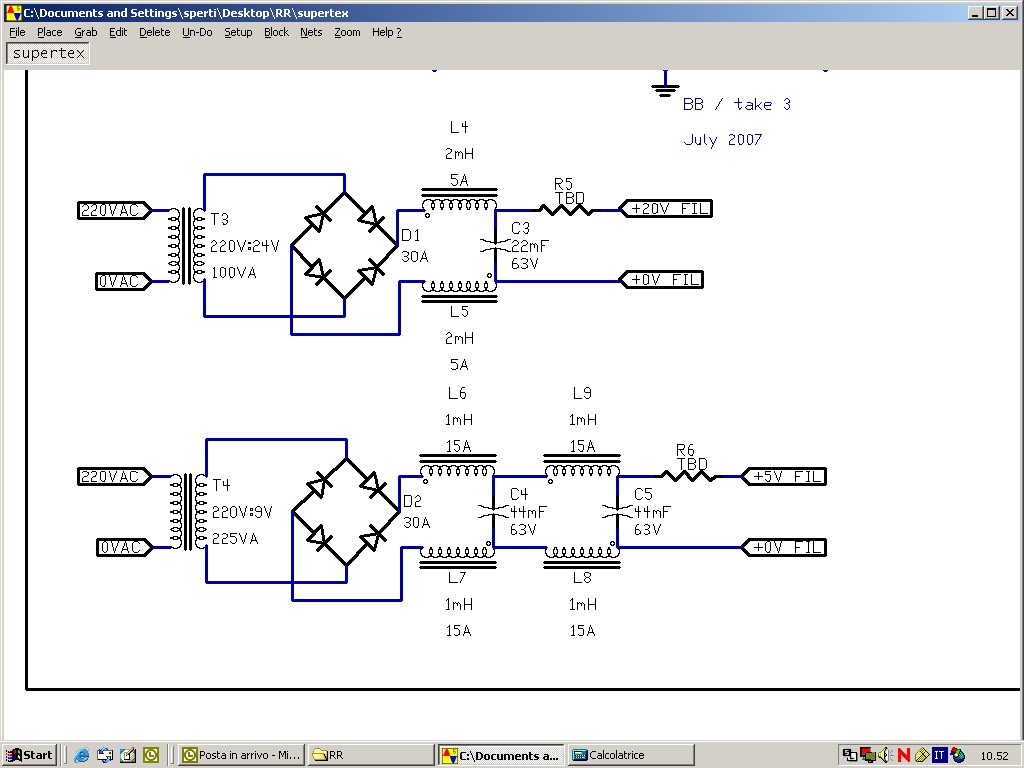Select resistor R6 symbol
Screen dimensions: 1024x768
point(688,477)
